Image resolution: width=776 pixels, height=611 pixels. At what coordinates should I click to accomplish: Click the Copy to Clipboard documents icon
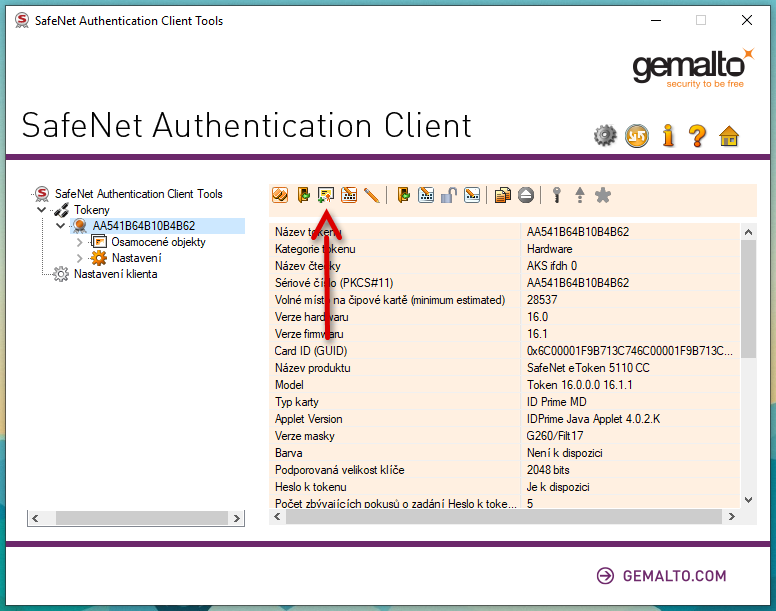point(503,195)
